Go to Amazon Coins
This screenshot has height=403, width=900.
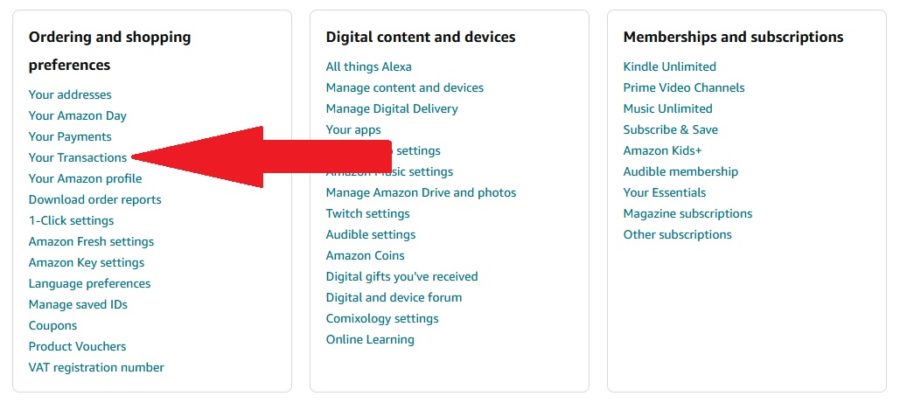click(x=365, y=255)
